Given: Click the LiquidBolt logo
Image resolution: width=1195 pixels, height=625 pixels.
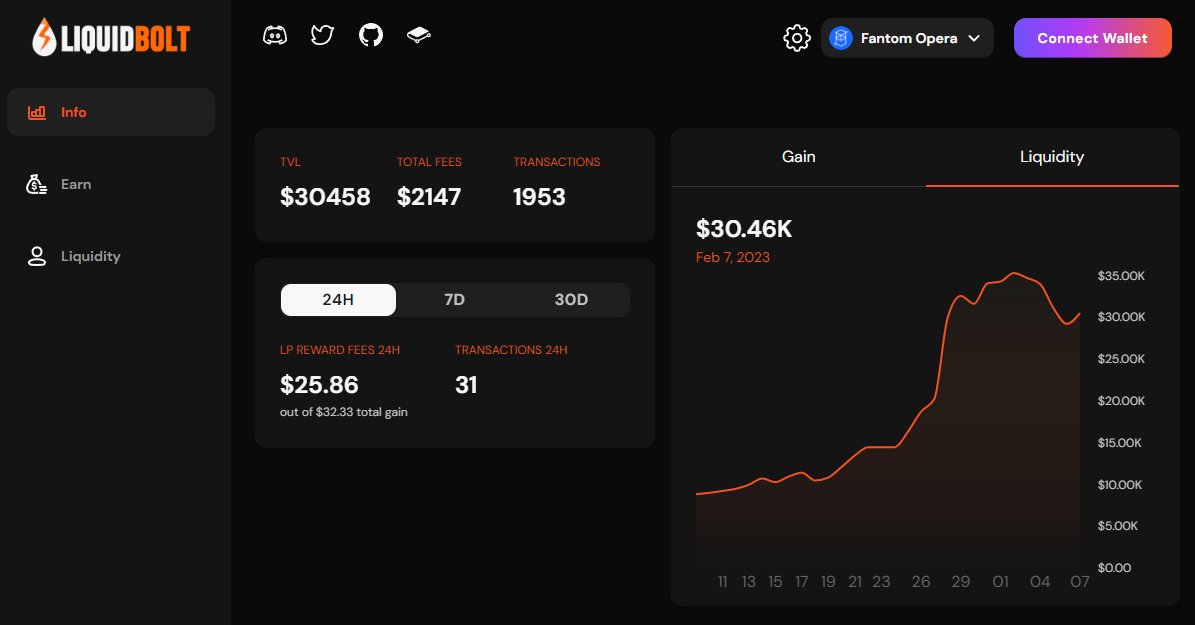Looking at the screenshot, I should click(111, 37).
